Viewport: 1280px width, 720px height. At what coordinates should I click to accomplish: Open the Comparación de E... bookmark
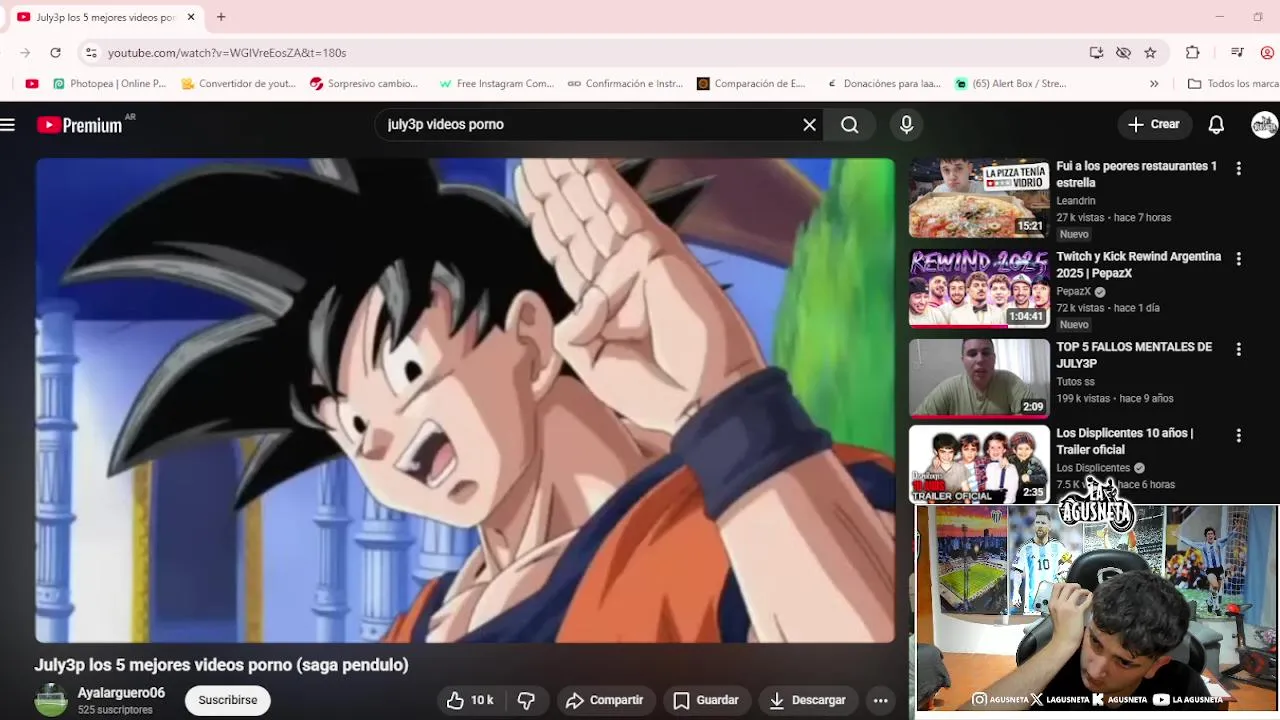[751, 84]
